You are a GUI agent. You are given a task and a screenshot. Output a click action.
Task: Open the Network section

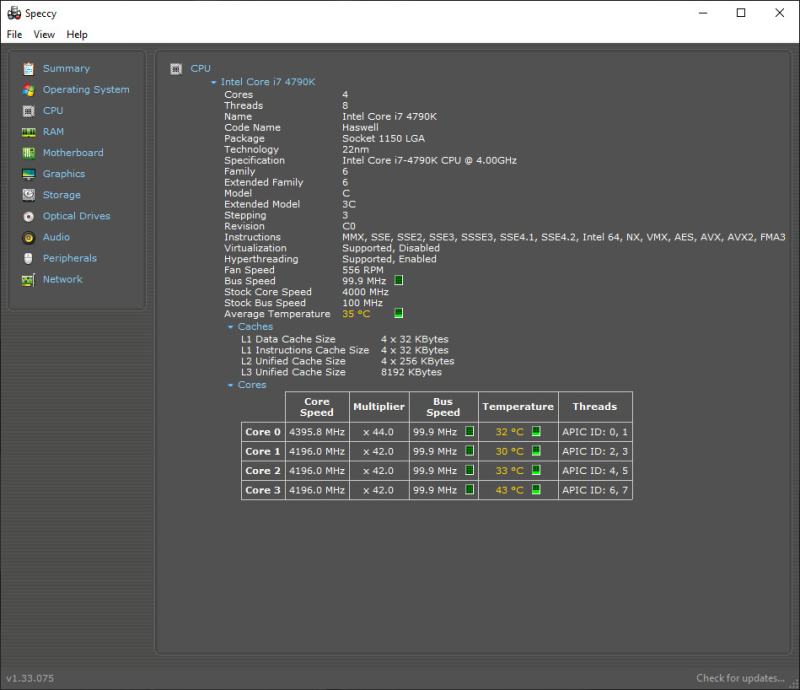(62, 279)
